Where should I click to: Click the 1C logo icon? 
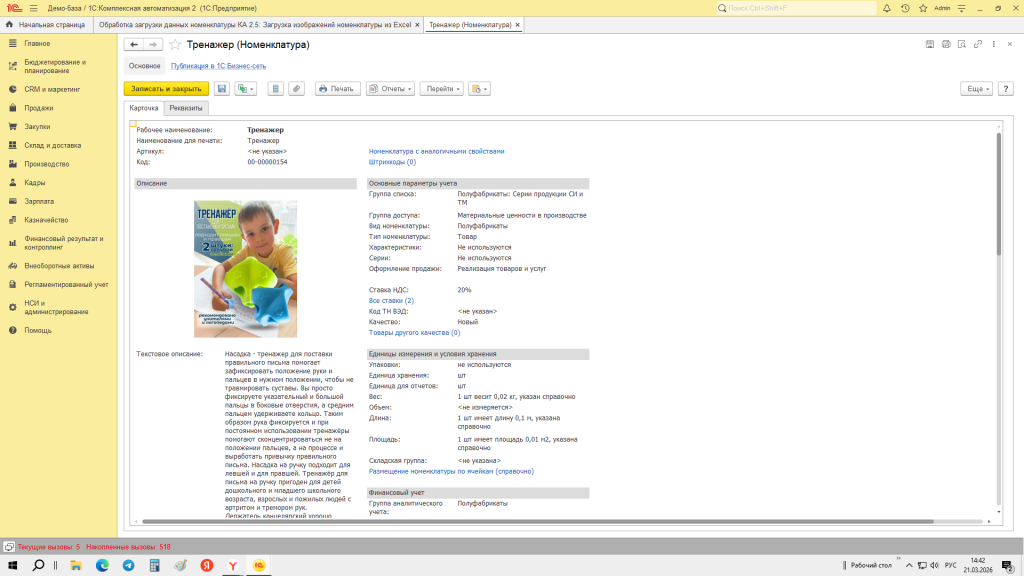[x=14, y=8]
